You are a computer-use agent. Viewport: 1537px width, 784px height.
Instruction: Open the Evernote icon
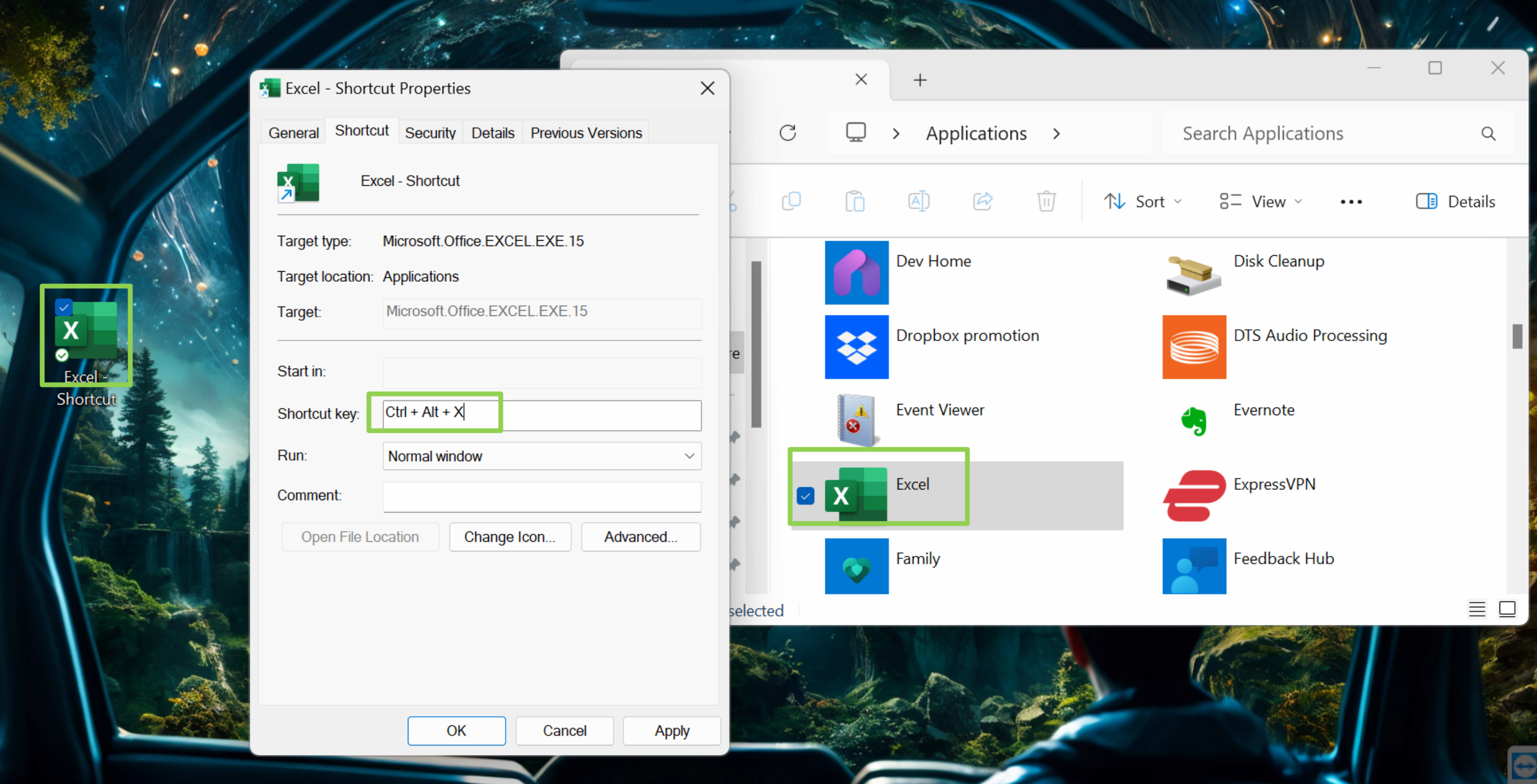tap(1194, 421)
